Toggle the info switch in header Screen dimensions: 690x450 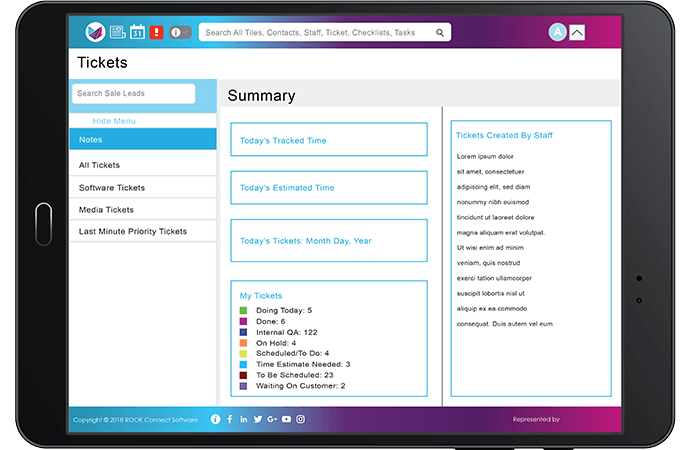(180, 32)
